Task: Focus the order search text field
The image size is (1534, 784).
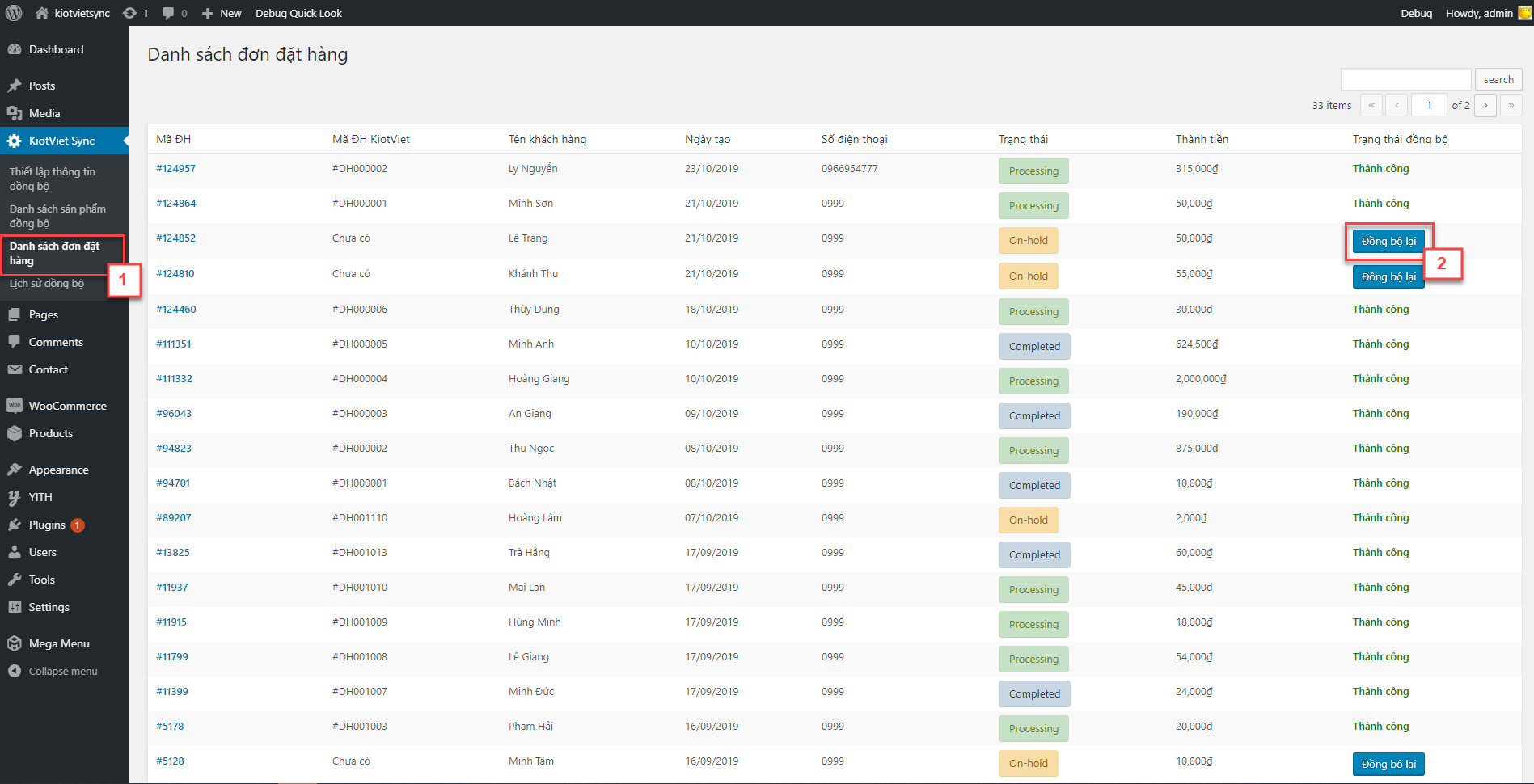Action: 1405,79
